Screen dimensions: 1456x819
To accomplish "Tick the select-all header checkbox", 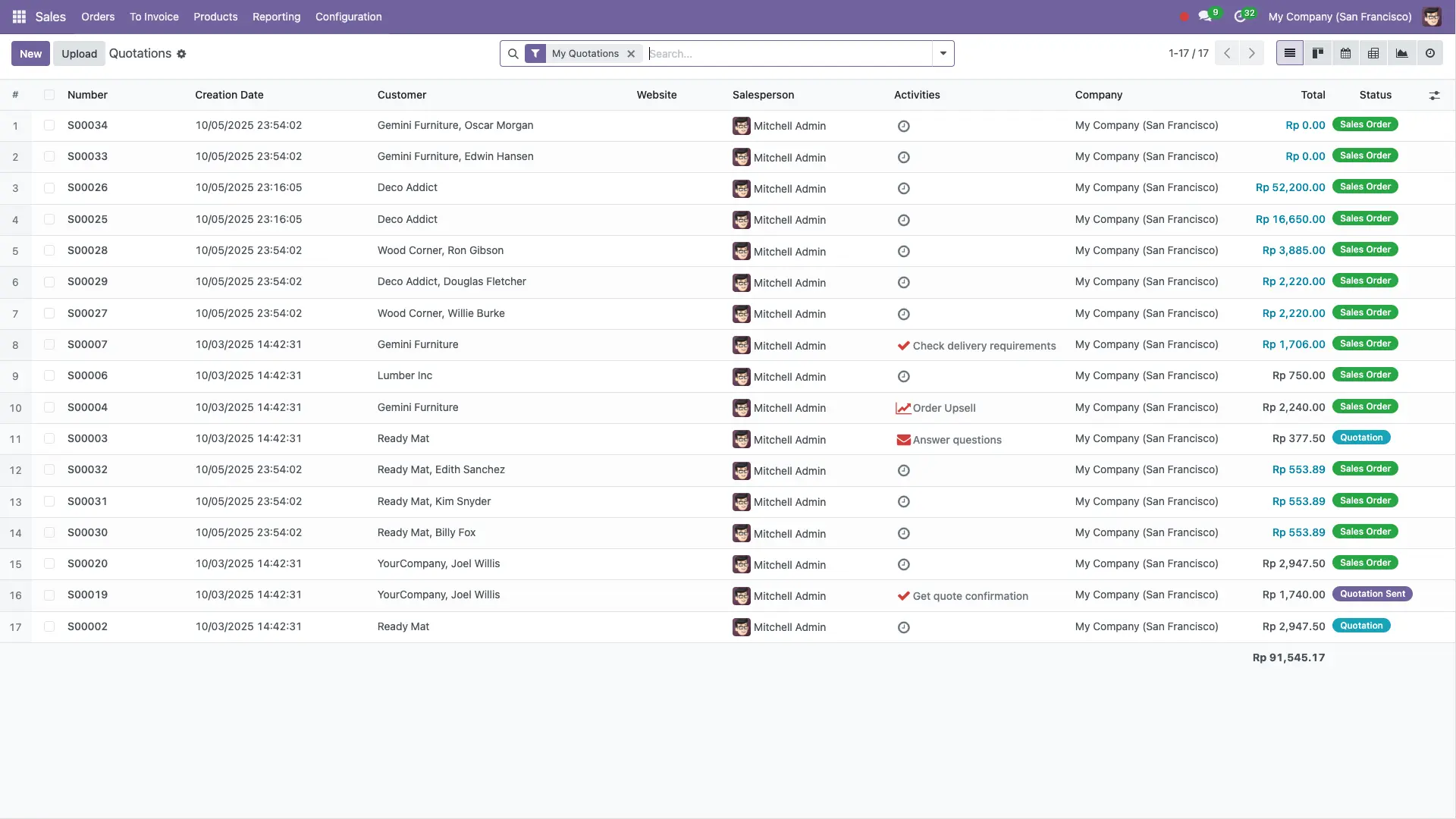I will coord(49,95).
